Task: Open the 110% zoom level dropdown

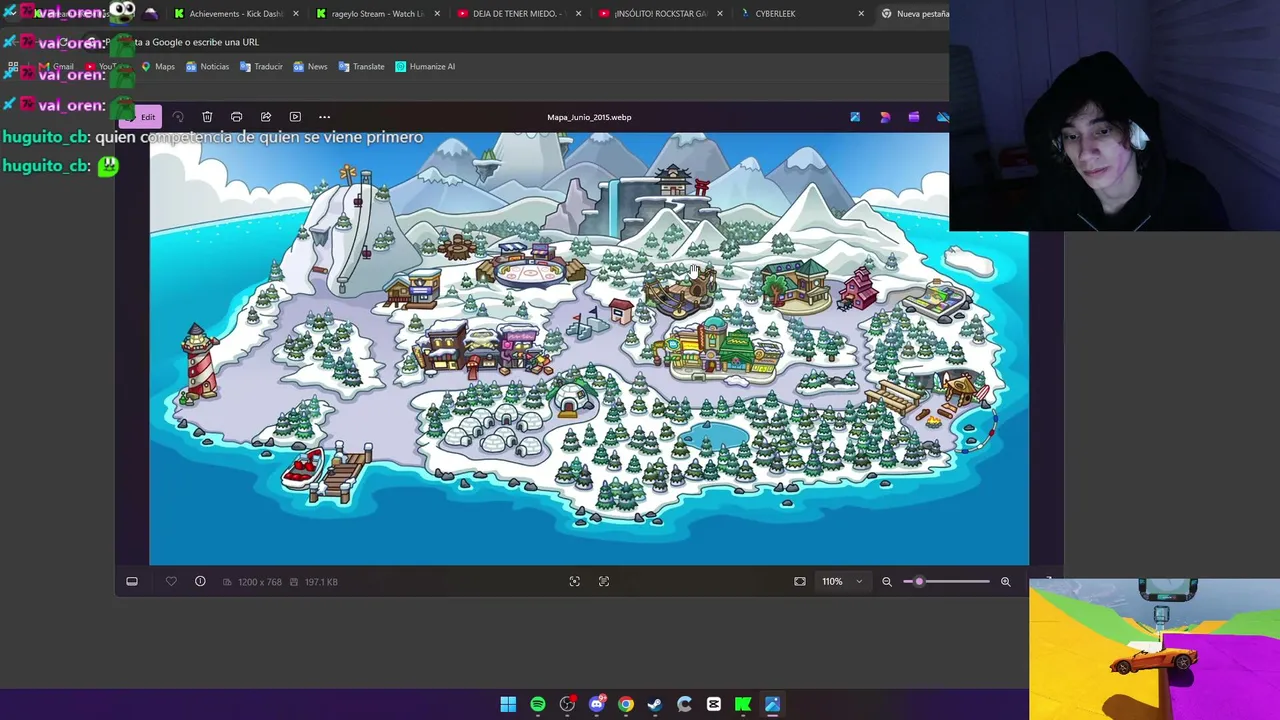Action: [x=842, y=581]
